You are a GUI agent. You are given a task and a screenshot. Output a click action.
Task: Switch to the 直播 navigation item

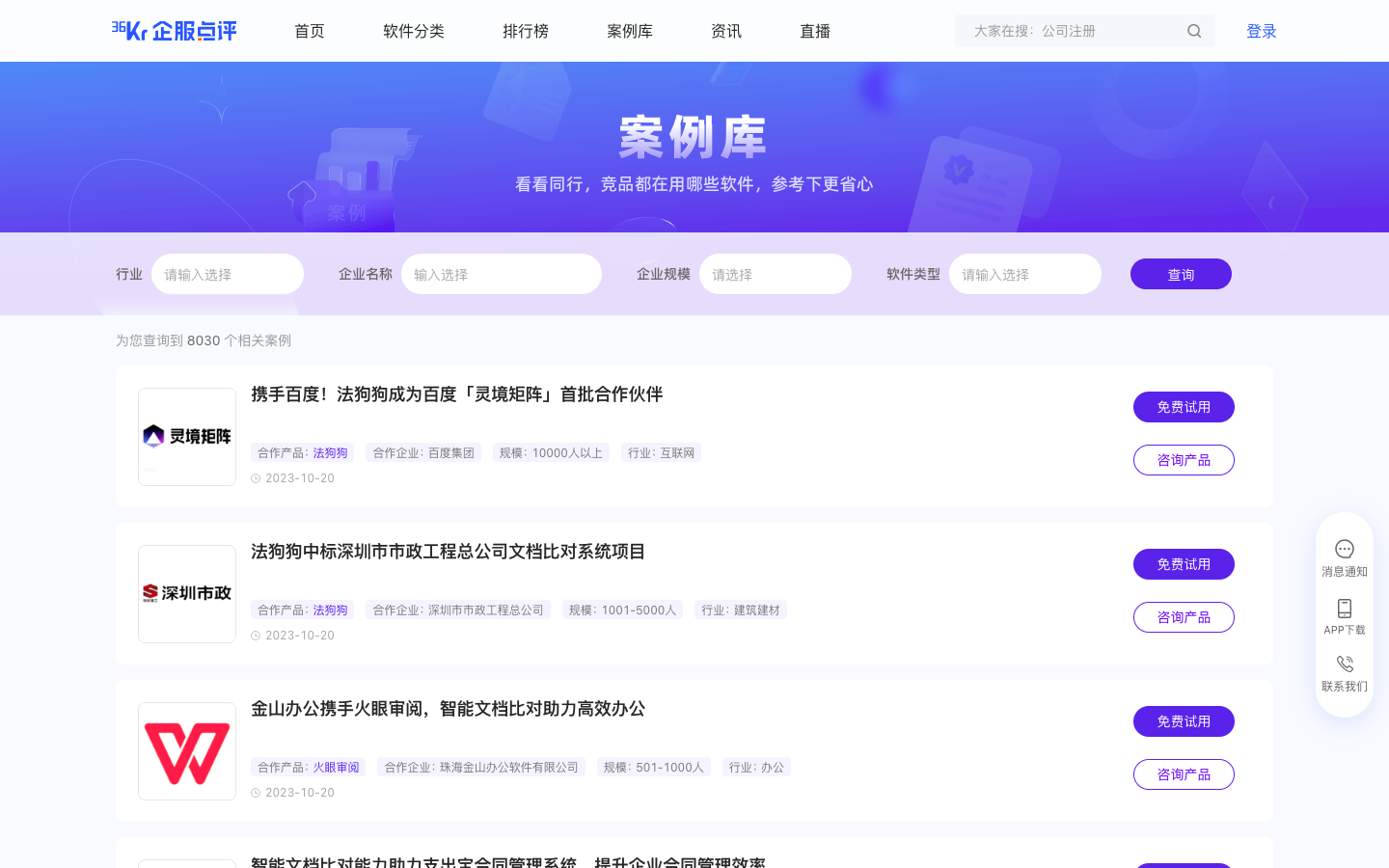[815, 31]
